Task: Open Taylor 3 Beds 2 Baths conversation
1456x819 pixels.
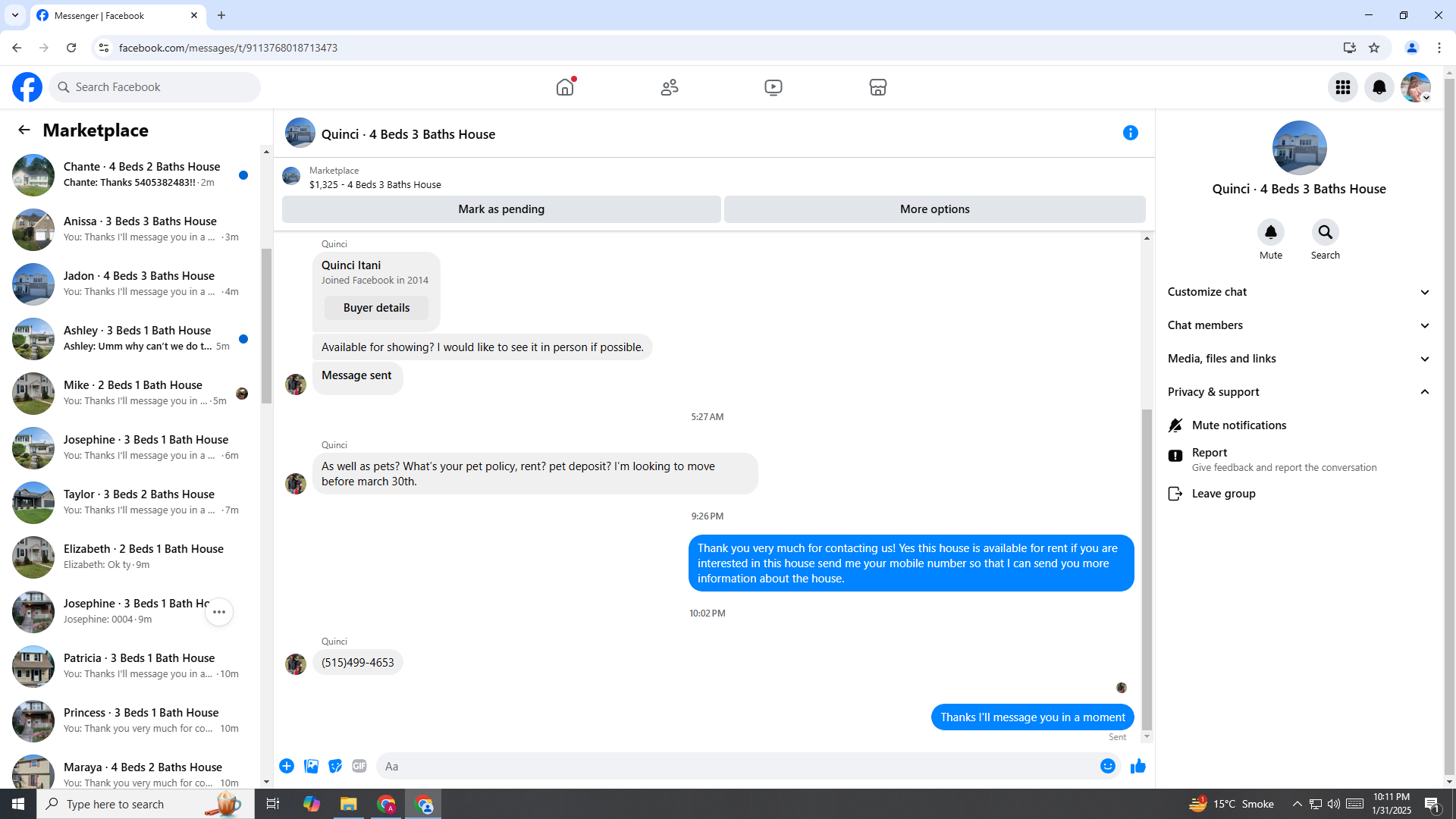Action: click(130, 502)
